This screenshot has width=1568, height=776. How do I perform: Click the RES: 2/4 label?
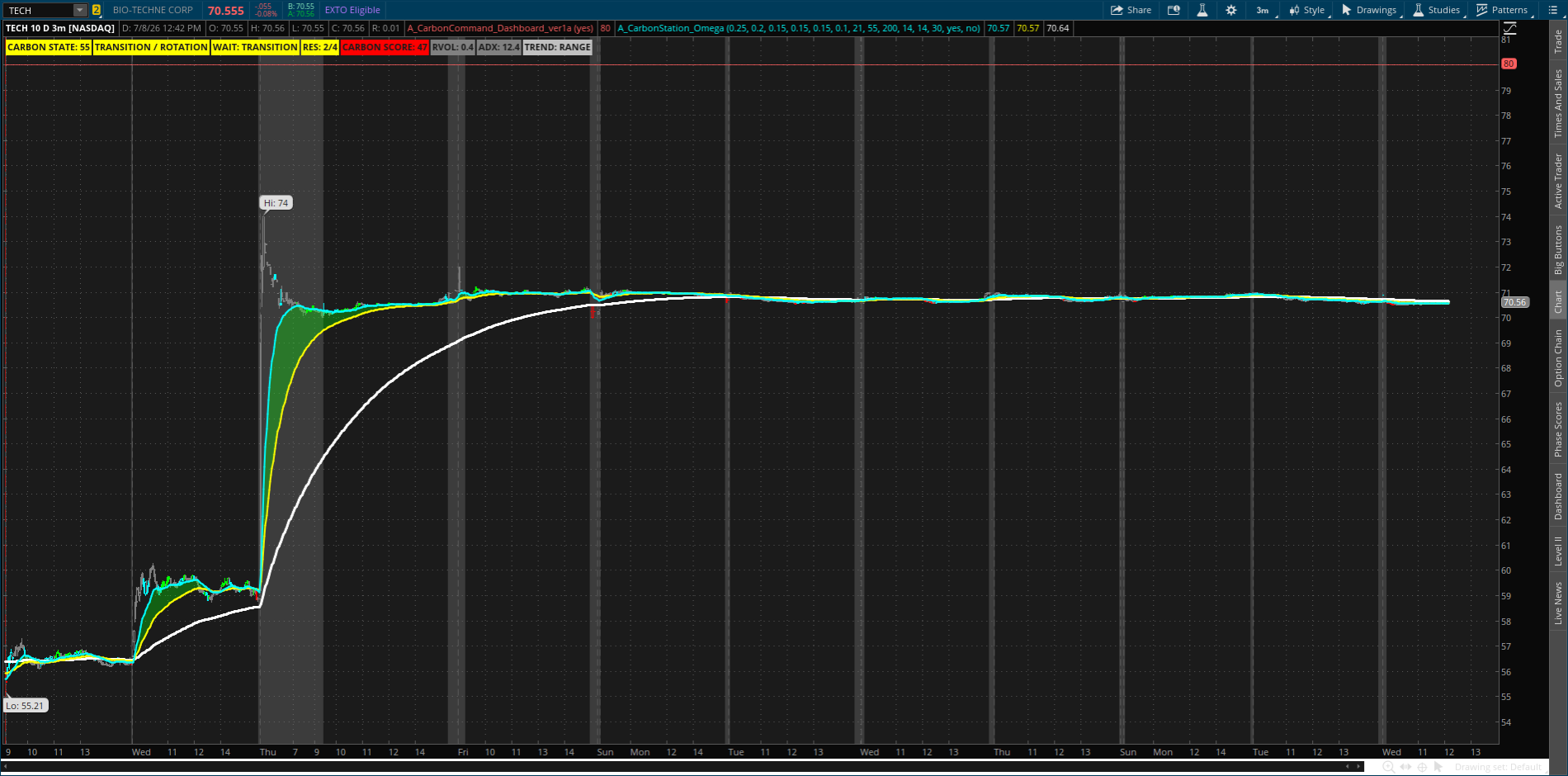320,47
